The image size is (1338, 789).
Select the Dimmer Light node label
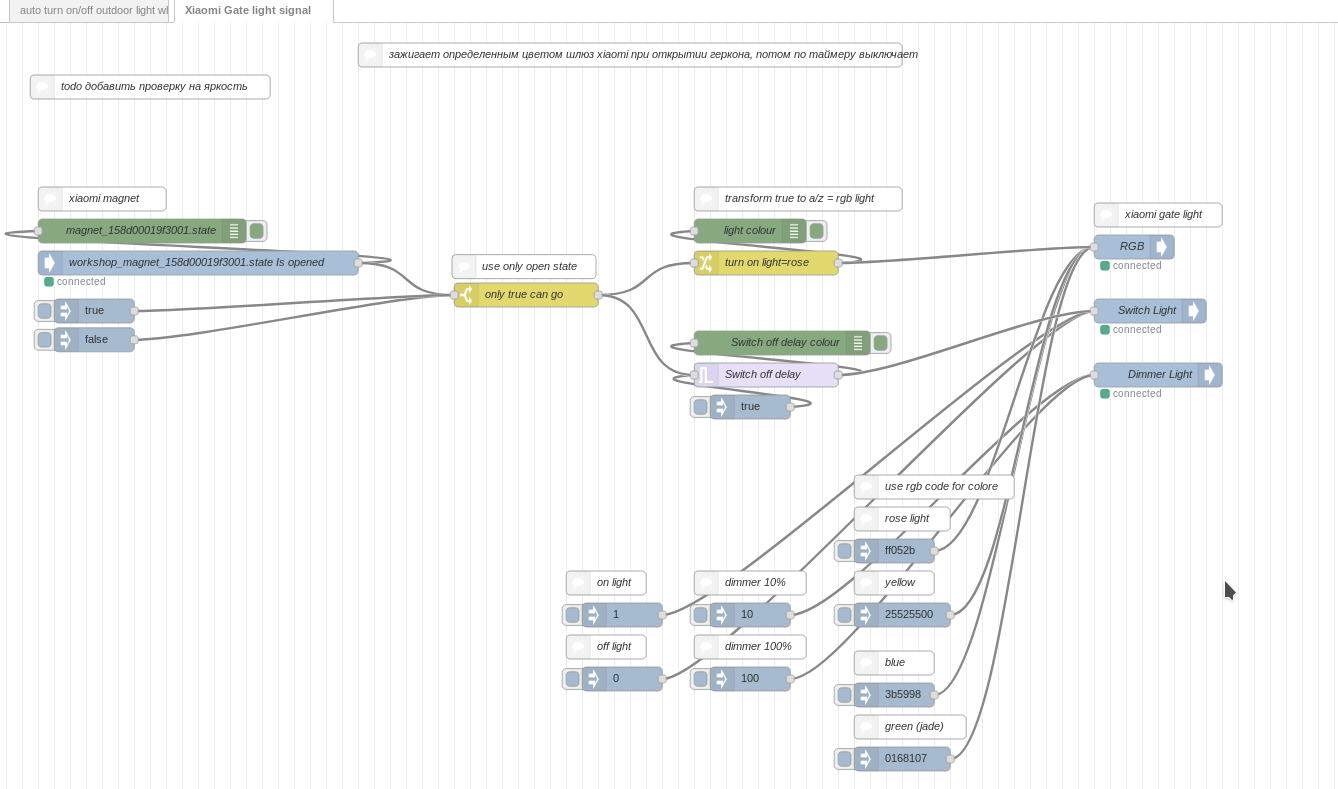pyautogui.click(x=1160, y=375)
